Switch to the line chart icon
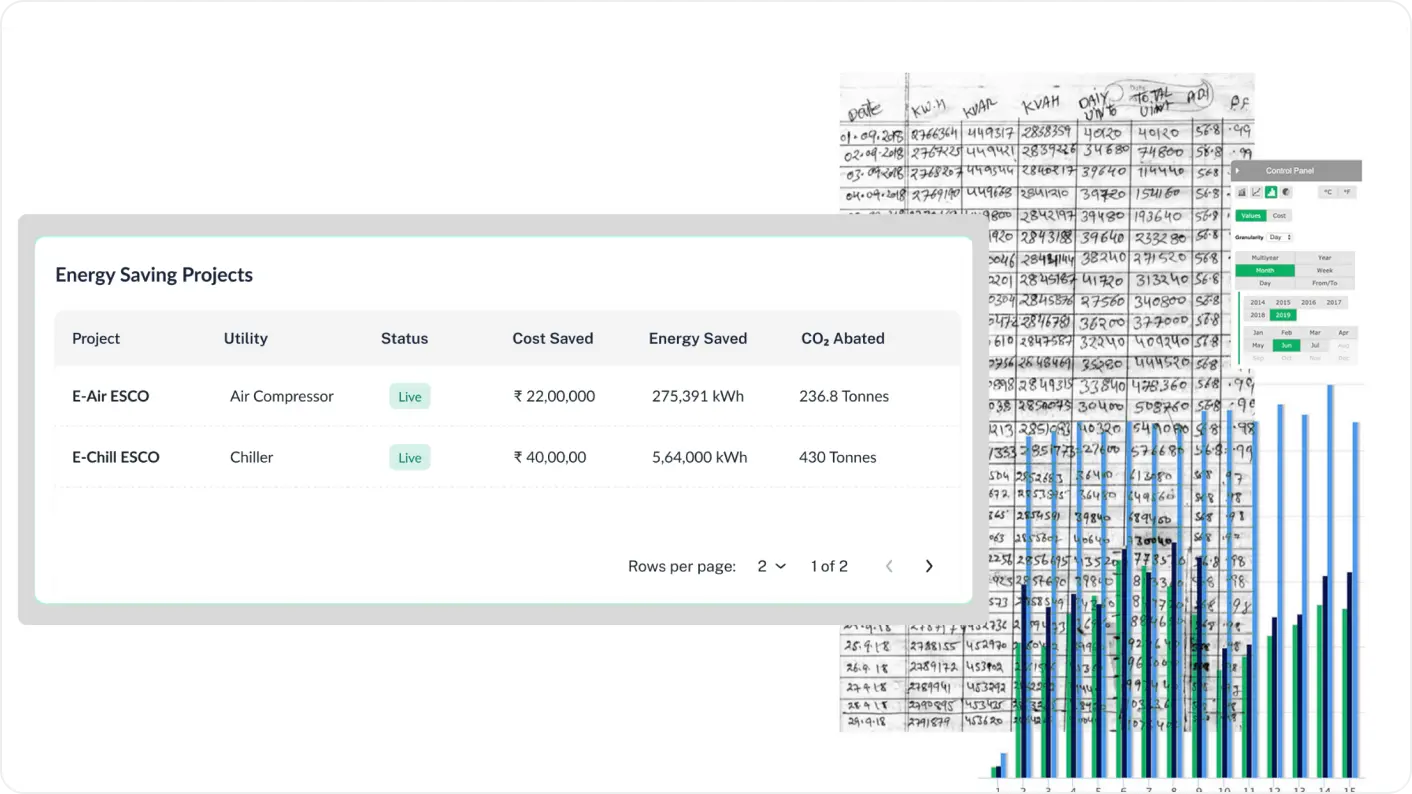The image size is (1412, 794). [1256, 192]
